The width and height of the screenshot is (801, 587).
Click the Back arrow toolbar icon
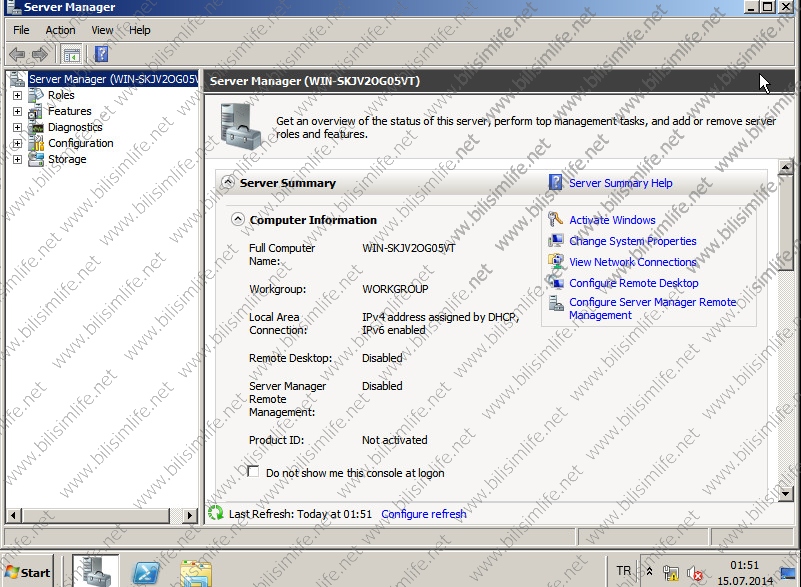coord(17,54)
